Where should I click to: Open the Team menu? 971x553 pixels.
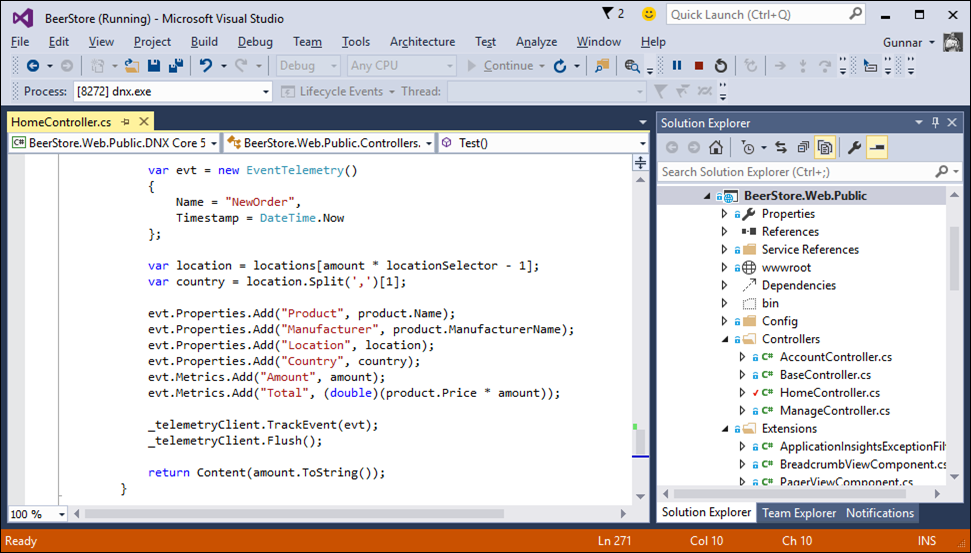point(307,41)
